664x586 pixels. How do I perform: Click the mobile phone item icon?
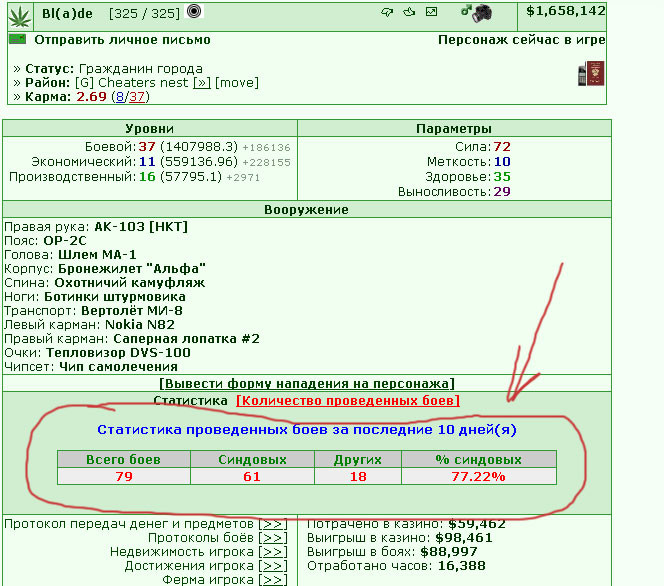(x=582, y=75)
